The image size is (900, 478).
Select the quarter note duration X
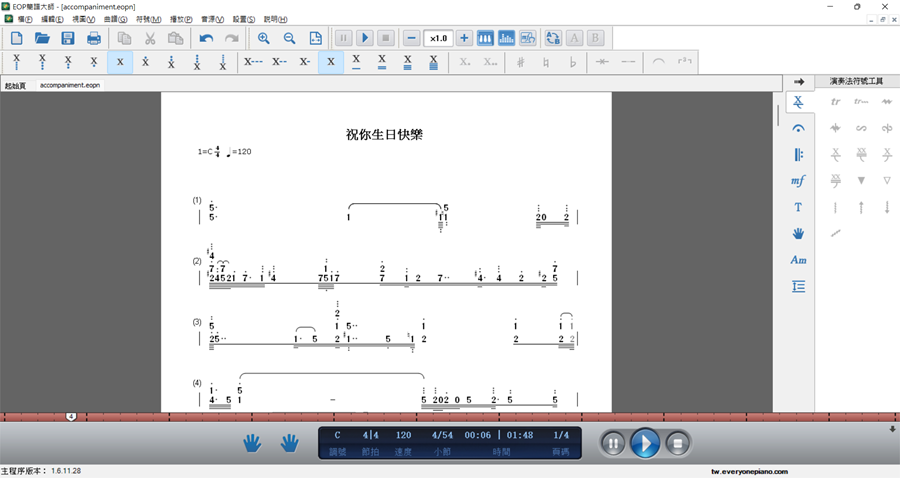(x=331, y=62)
